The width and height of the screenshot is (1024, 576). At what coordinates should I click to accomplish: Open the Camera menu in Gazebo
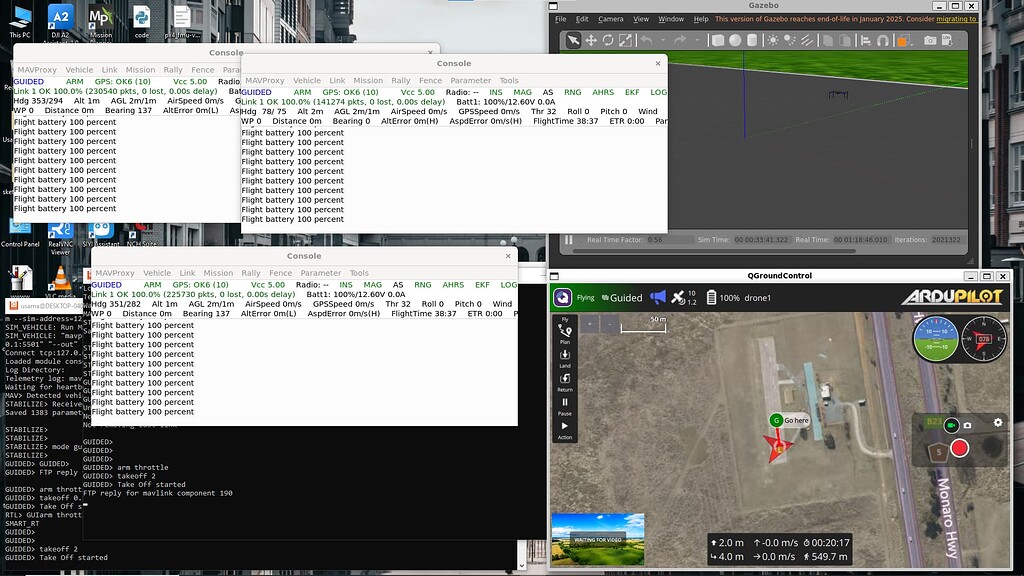click(611, 19)
